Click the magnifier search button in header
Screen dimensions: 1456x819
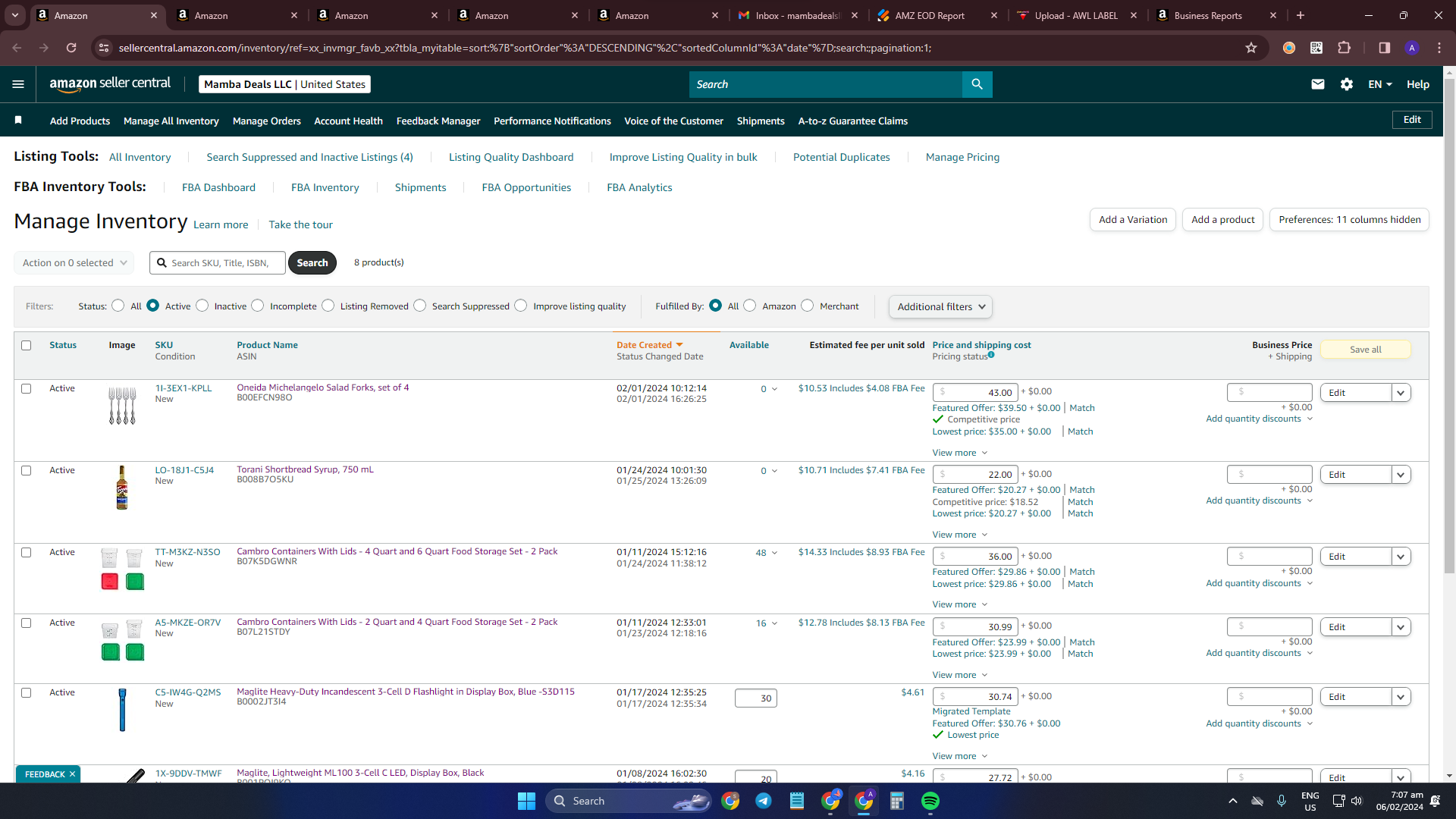pos(977,84)
